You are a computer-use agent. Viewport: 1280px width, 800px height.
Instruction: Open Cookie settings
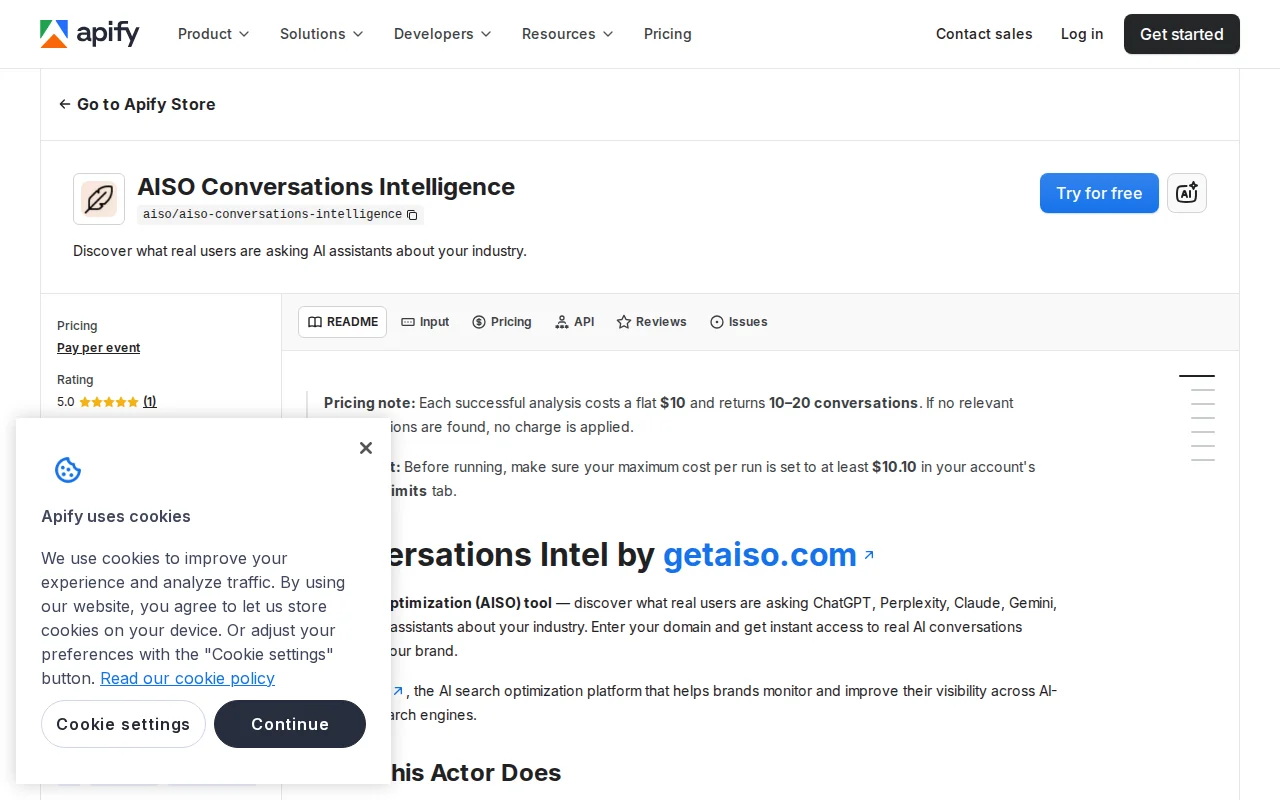click(x=123, y=724)
